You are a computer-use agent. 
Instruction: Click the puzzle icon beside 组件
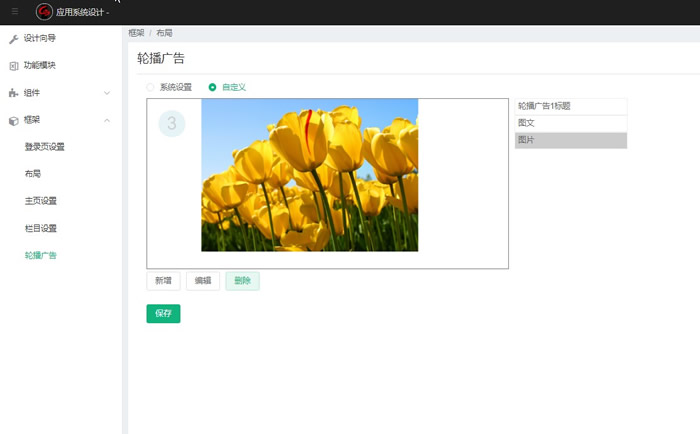click(x=13, y=93)
